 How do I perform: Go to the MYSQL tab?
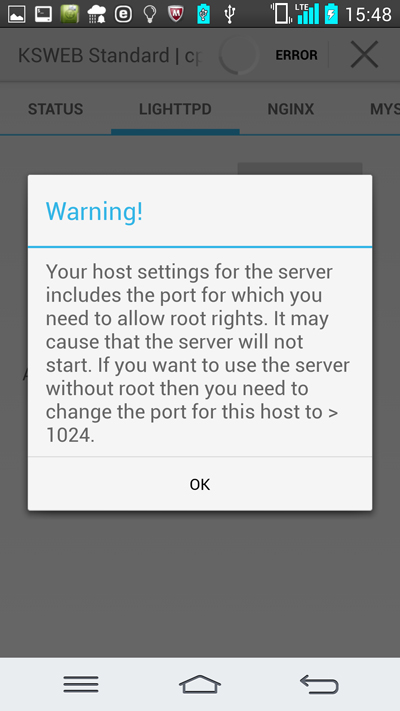(x=384, y=109)
